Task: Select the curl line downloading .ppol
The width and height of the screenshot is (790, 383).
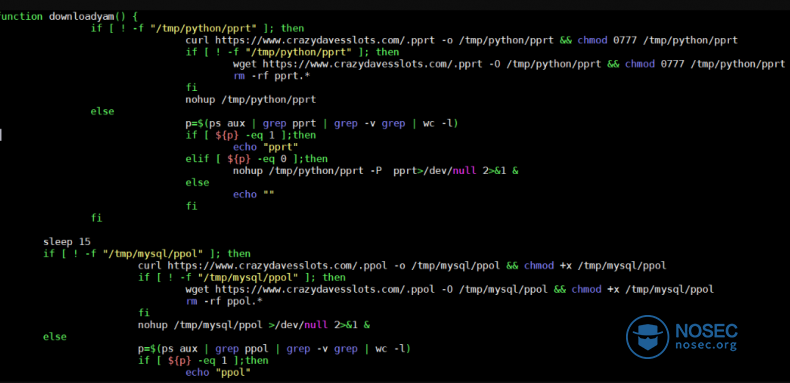Action: tap(402, 266)
